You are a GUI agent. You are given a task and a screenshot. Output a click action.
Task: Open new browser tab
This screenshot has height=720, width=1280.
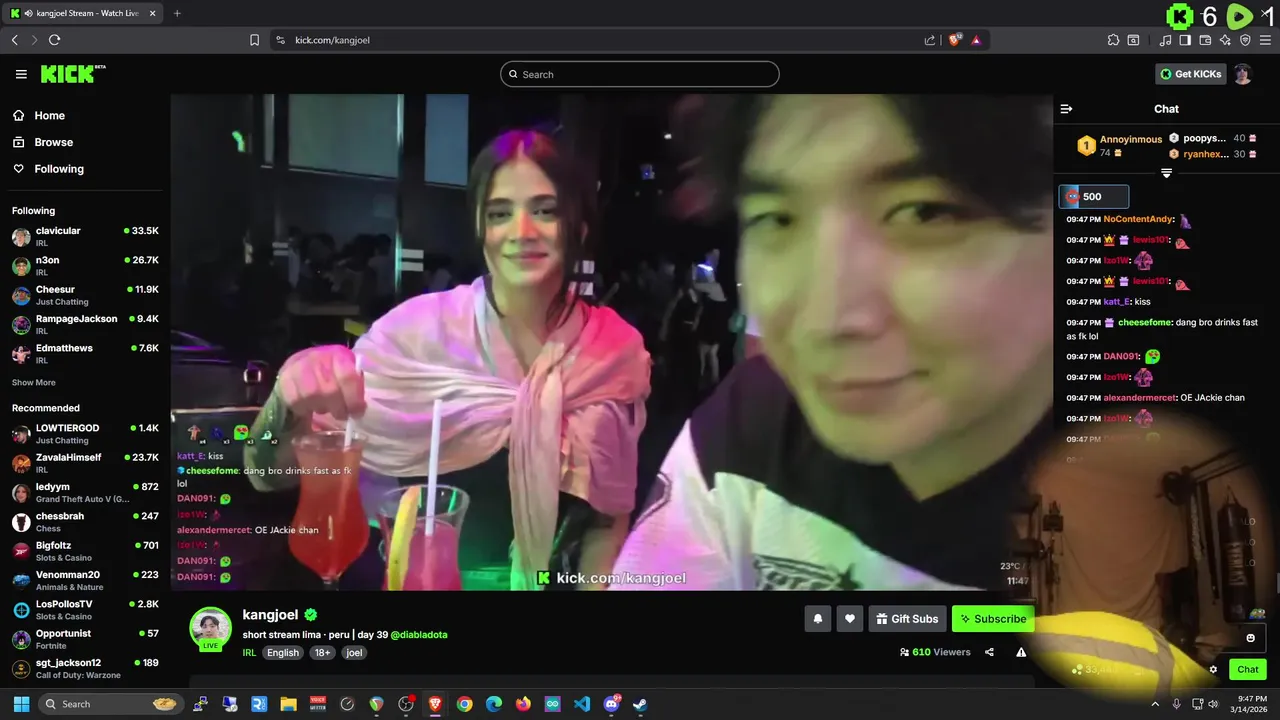[x=177, y=13]
